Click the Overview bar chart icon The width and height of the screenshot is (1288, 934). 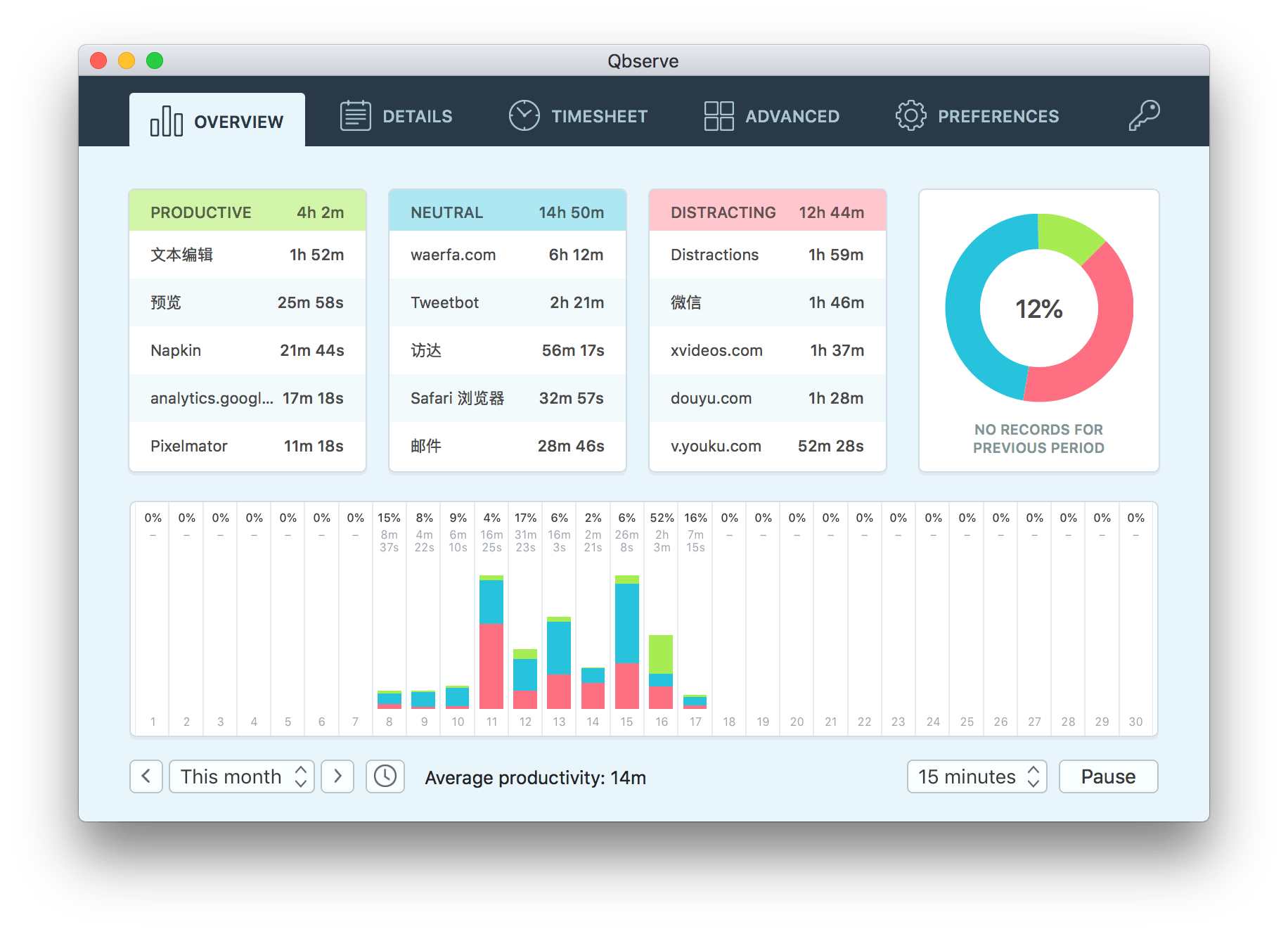point(167,121)
